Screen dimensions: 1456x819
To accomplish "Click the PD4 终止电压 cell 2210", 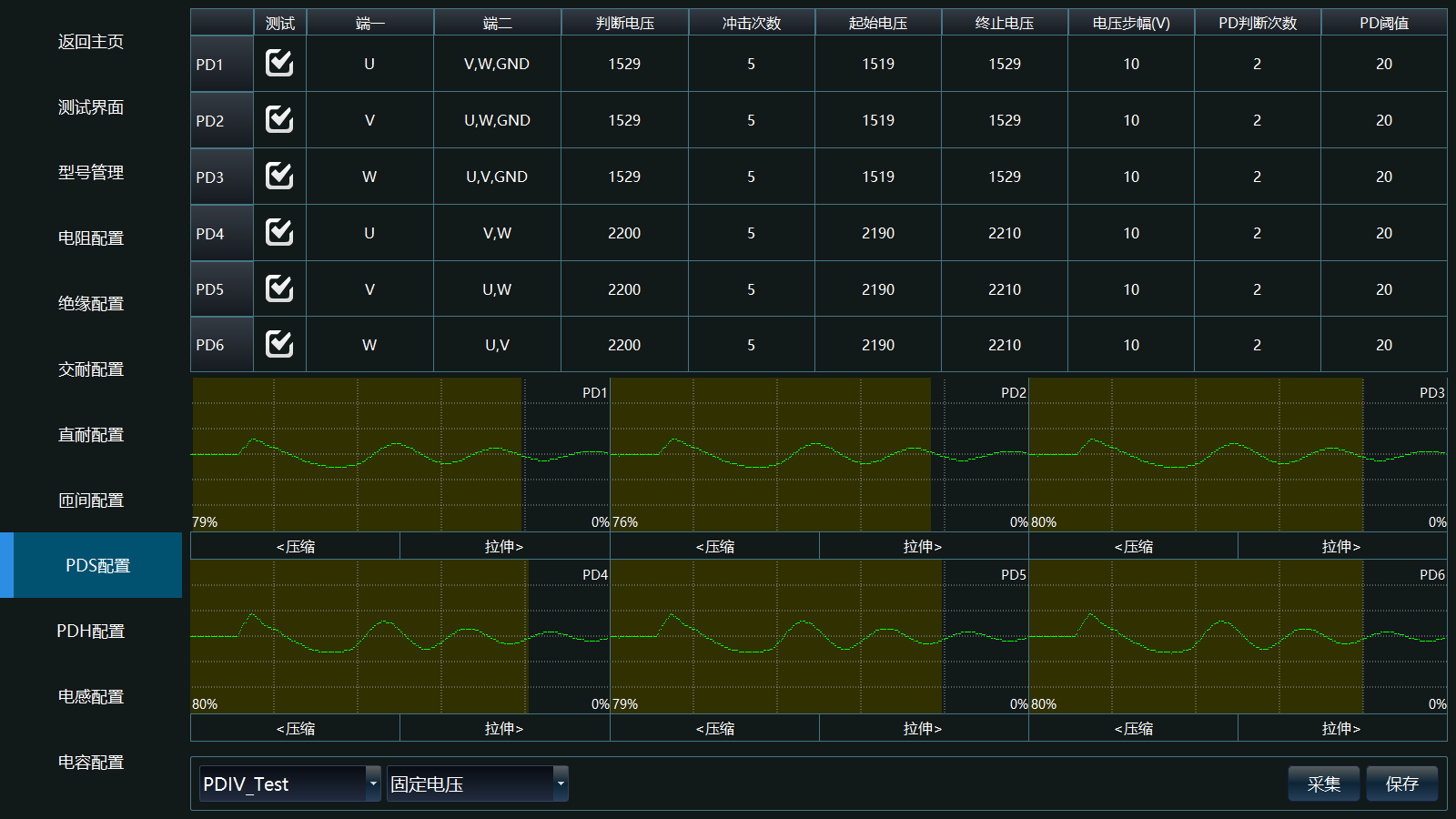I will click(1005, 233).
